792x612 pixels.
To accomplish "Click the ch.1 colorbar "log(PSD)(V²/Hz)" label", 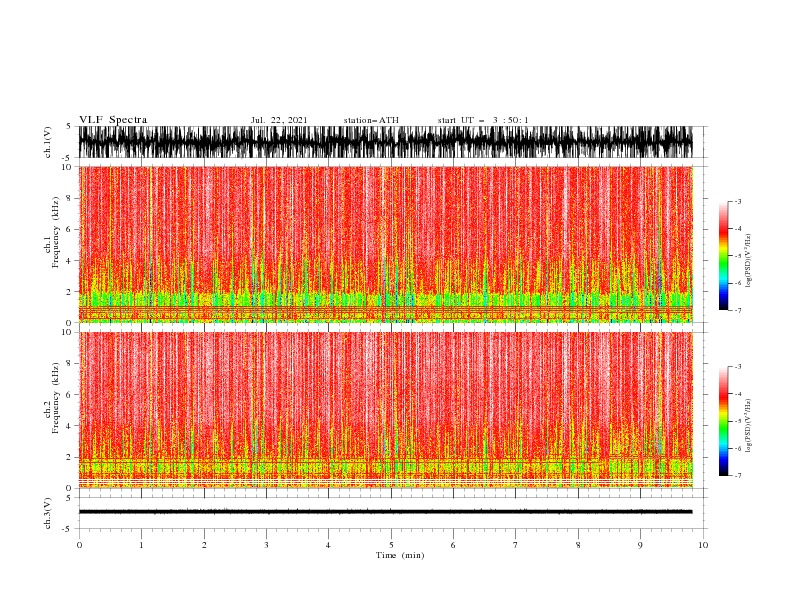I will click(748, 261).
